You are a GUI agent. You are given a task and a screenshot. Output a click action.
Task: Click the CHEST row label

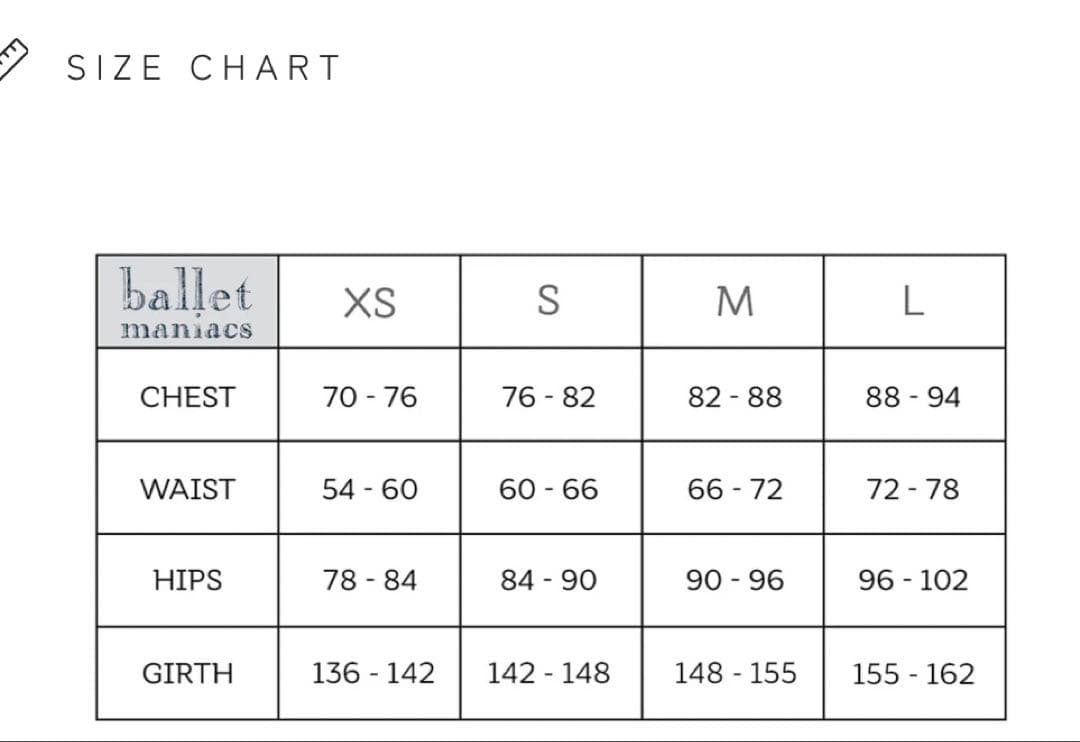[187, 397]
